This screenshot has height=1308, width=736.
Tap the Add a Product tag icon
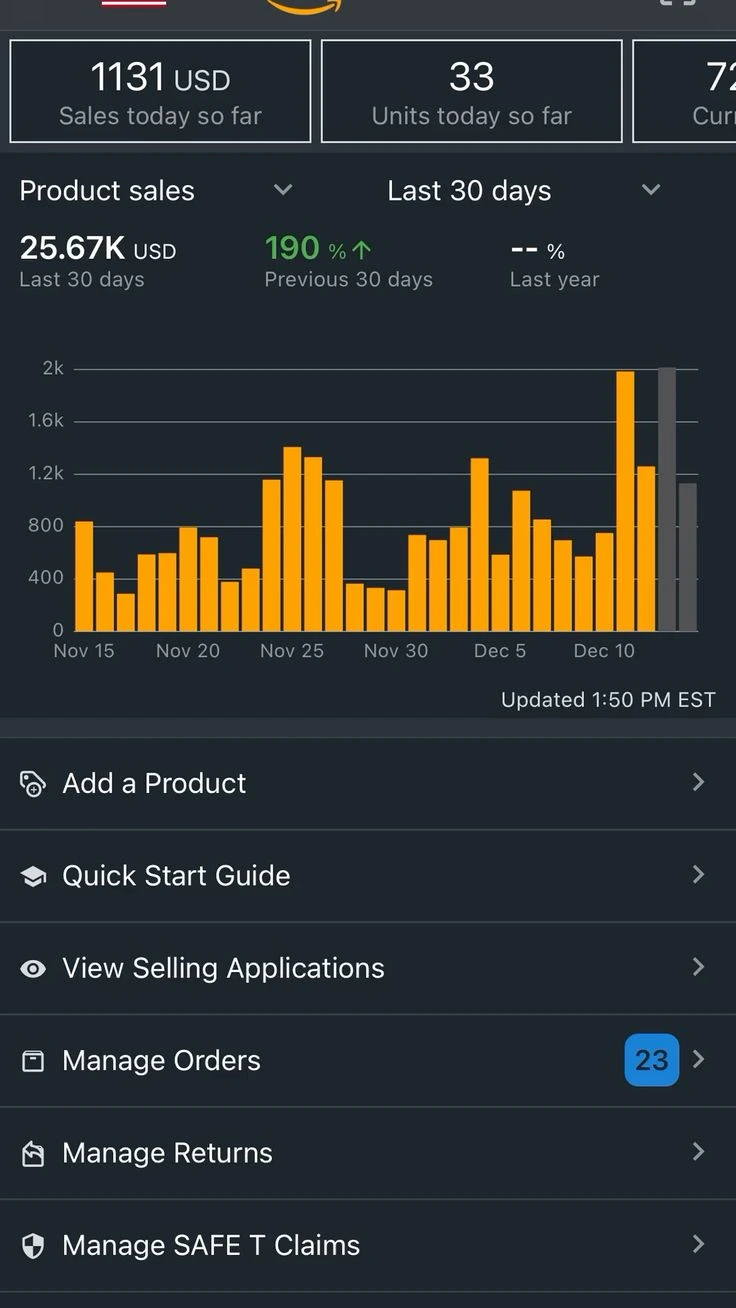click(x=33, y=784)
